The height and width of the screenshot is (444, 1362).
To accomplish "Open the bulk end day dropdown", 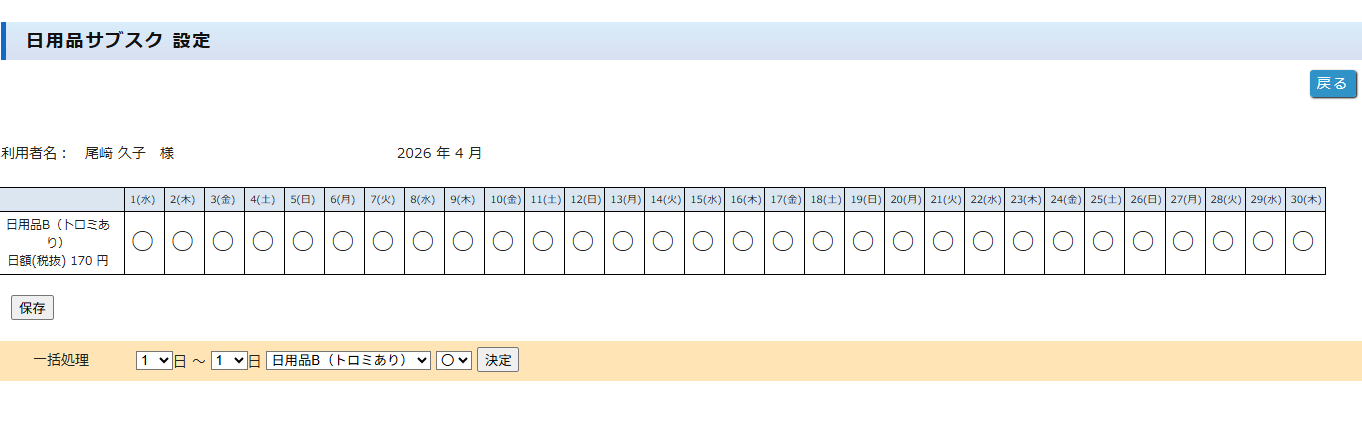I will tap(229, 360).
